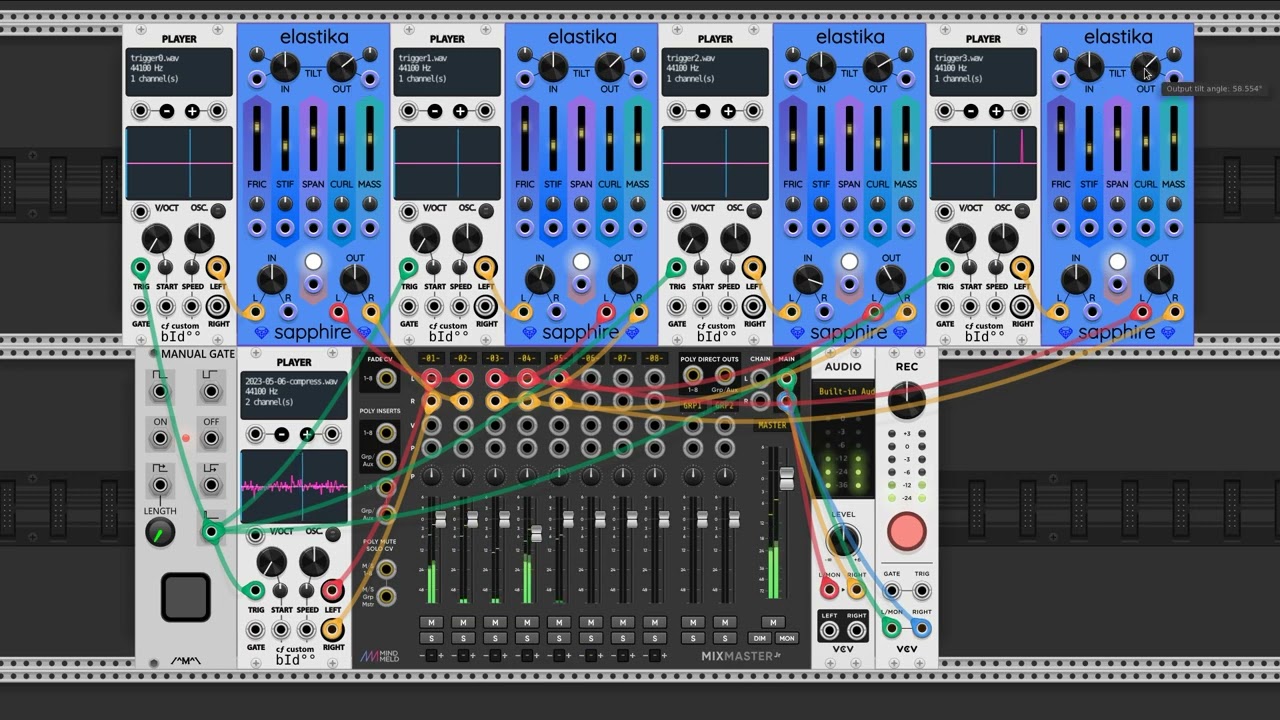Click the channel 01 volume fader

(x=440, y=519)
